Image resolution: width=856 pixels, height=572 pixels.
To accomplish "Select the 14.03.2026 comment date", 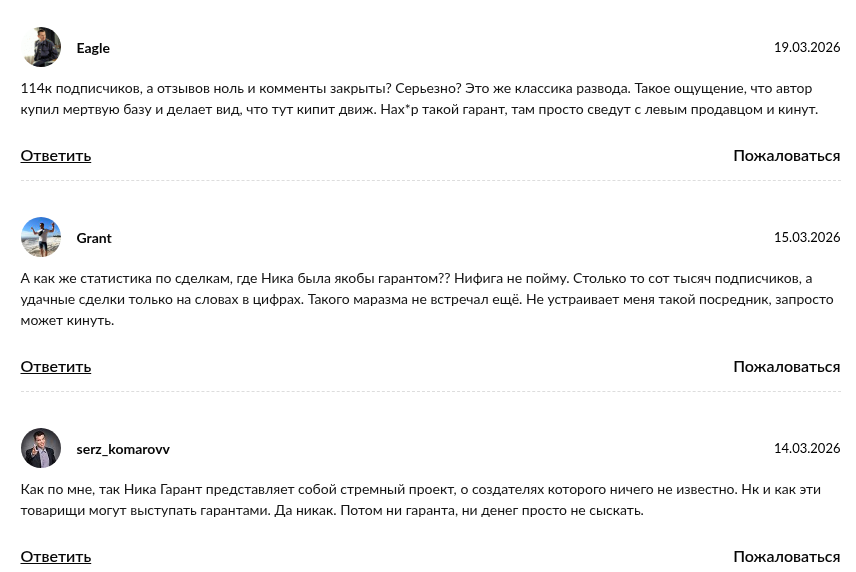I will (x=806, y=449).
